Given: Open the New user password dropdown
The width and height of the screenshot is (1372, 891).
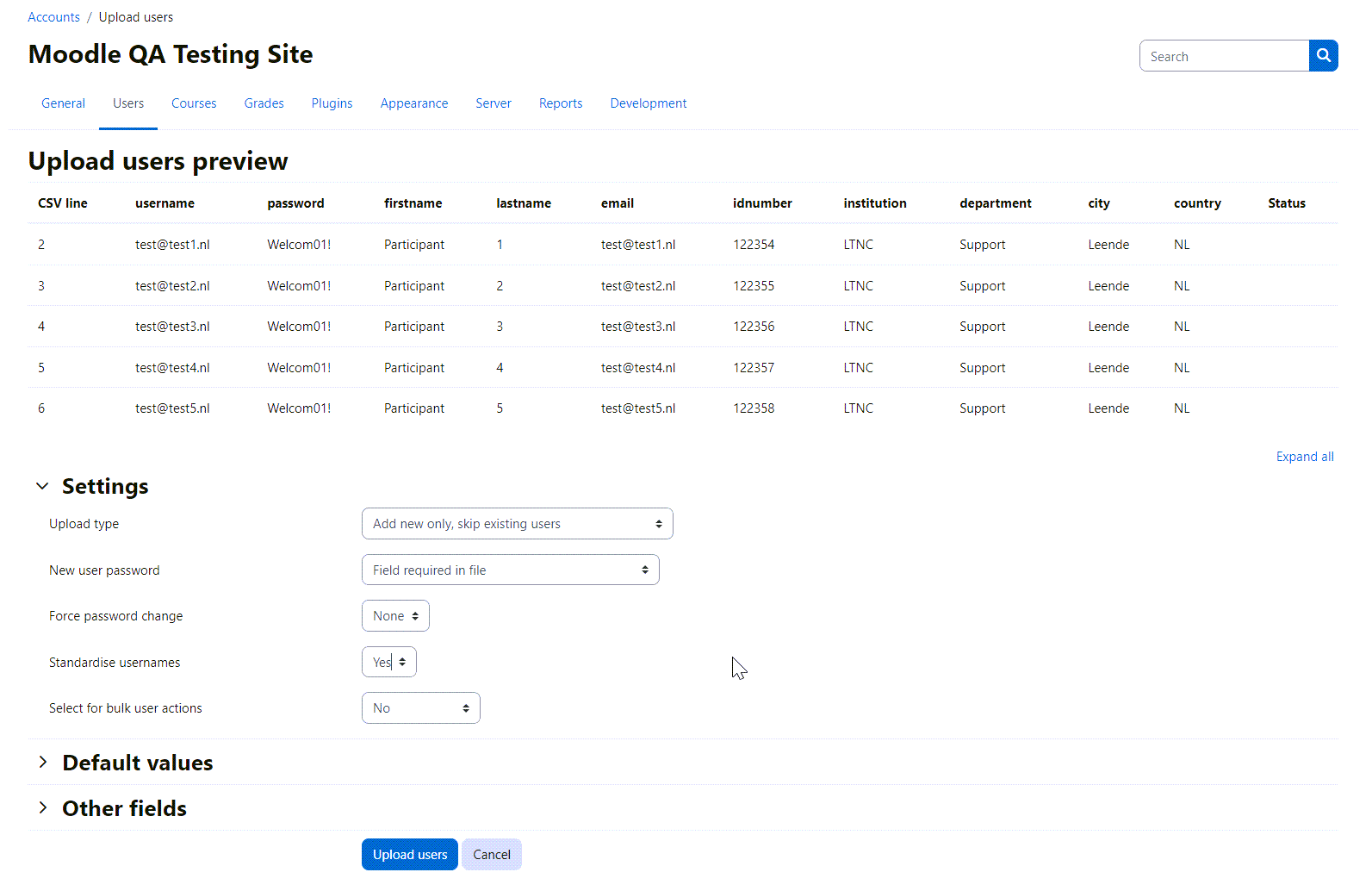Looking at the screenshot, I should (511, 570).
